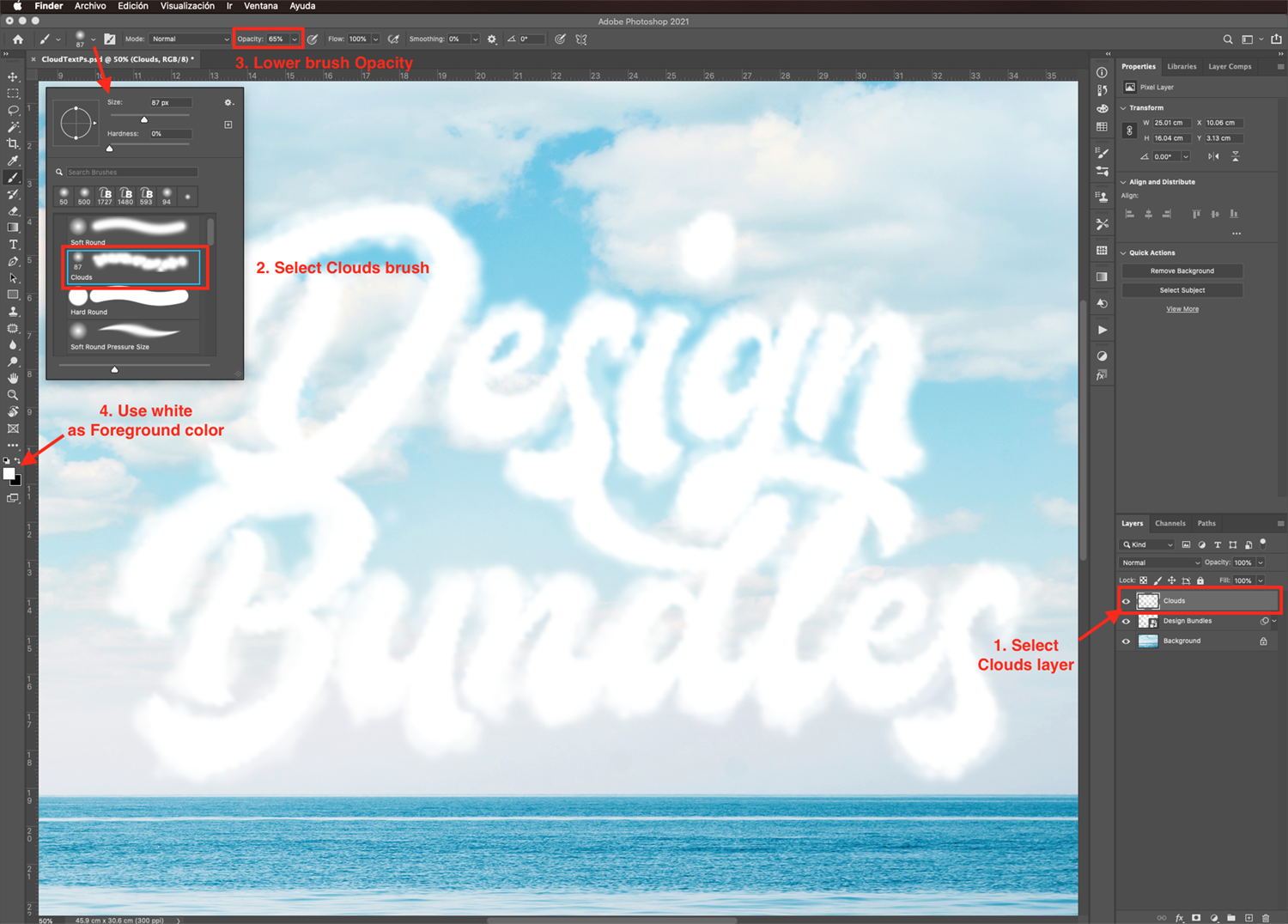Create new preset from this brush
This screenshot has width=1288, height=924.
228,125
